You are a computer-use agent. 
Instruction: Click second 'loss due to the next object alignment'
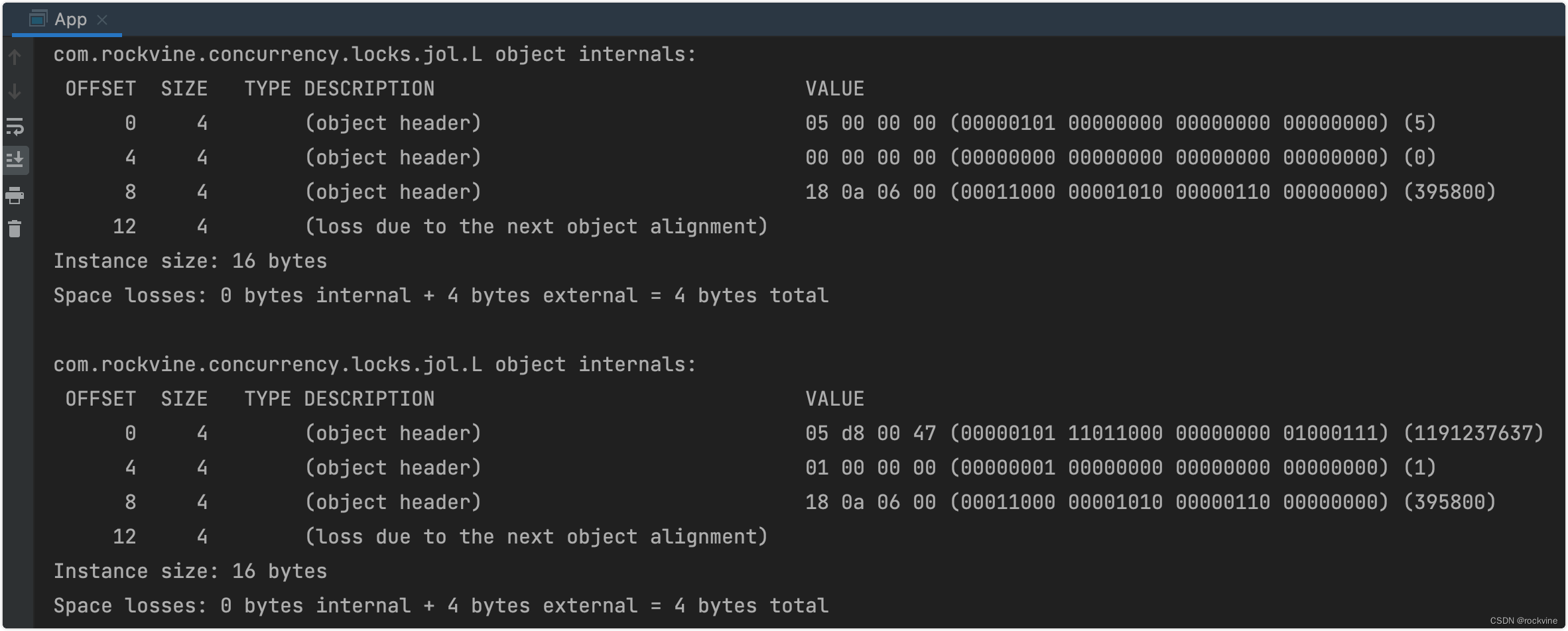coord(536,537)
